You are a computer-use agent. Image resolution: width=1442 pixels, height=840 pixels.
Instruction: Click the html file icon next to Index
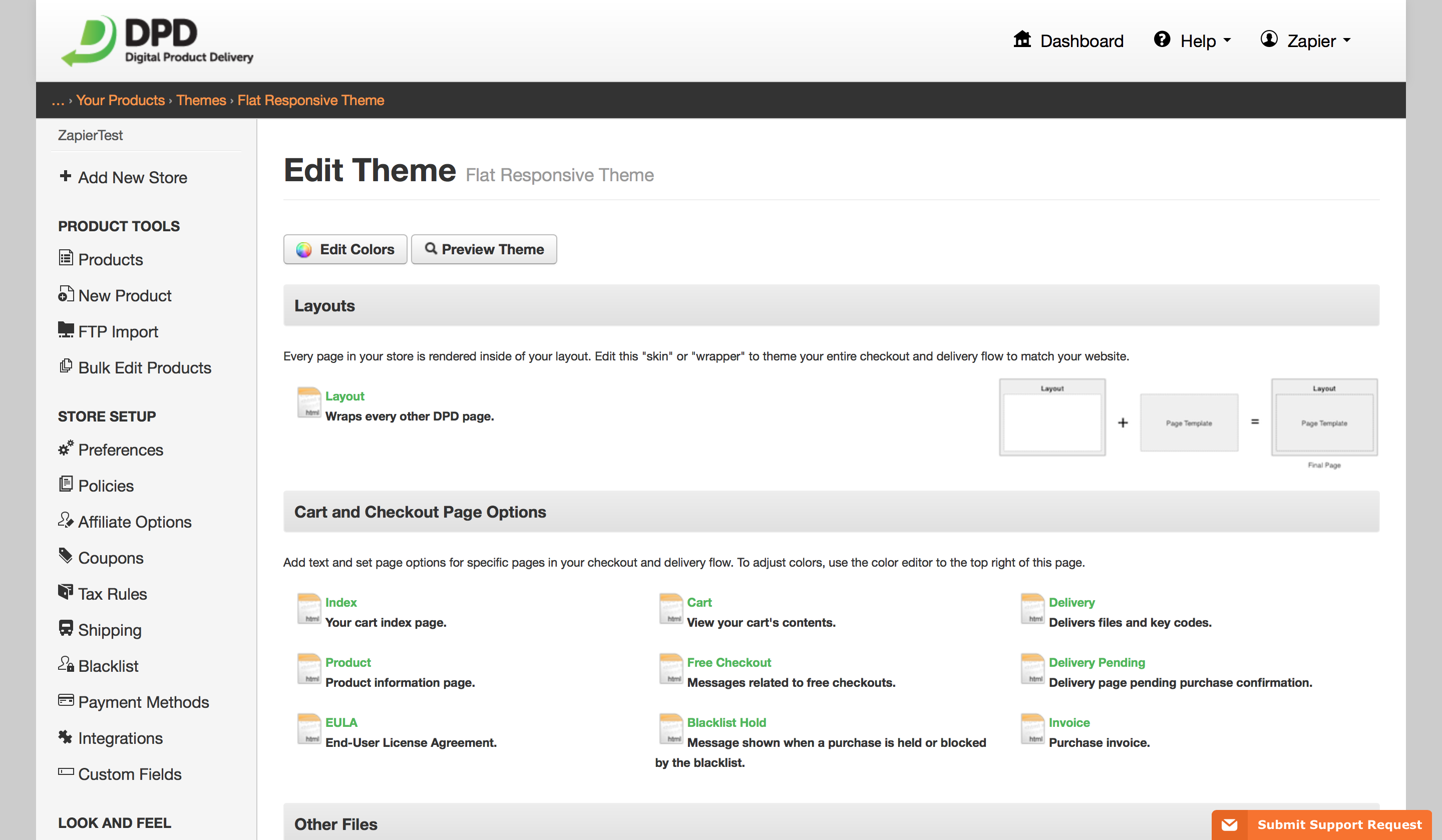pos(309,609)
